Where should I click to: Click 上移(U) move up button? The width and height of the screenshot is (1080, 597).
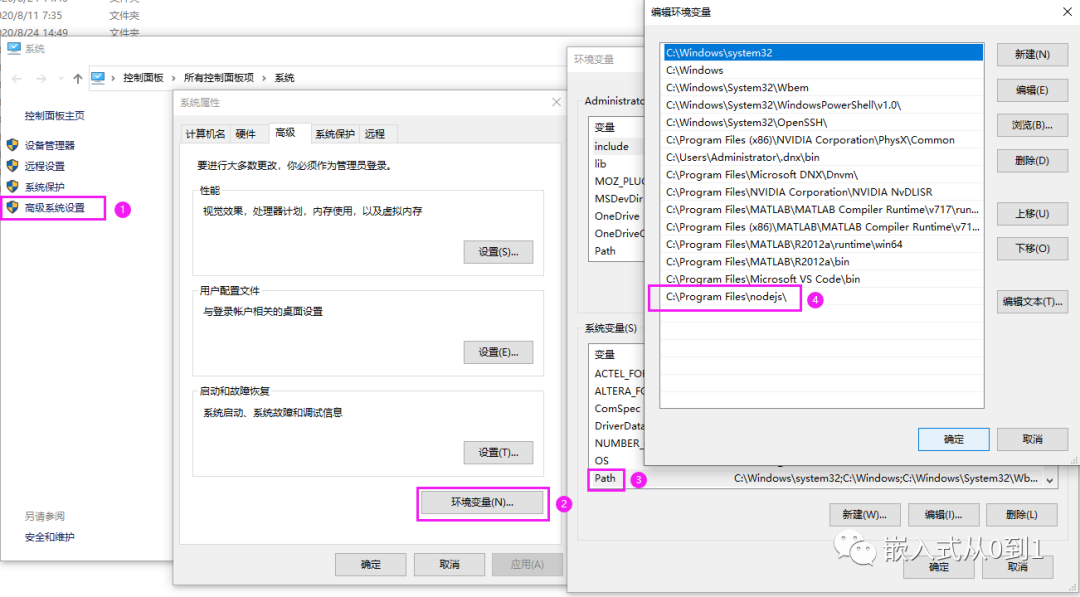(x=1032, y=213)
